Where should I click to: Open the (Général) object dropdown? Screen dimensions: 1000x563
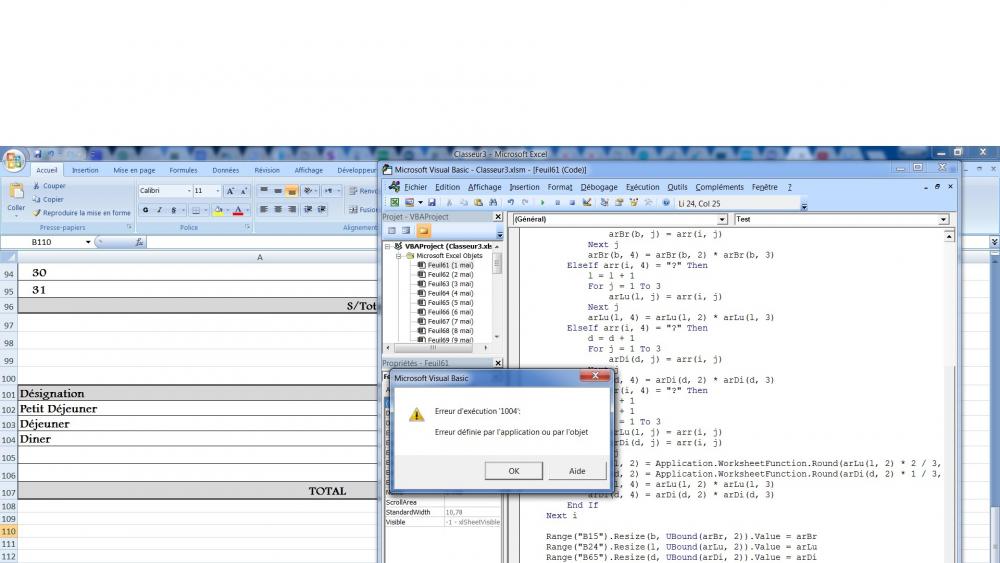click(x=722, y=219)
